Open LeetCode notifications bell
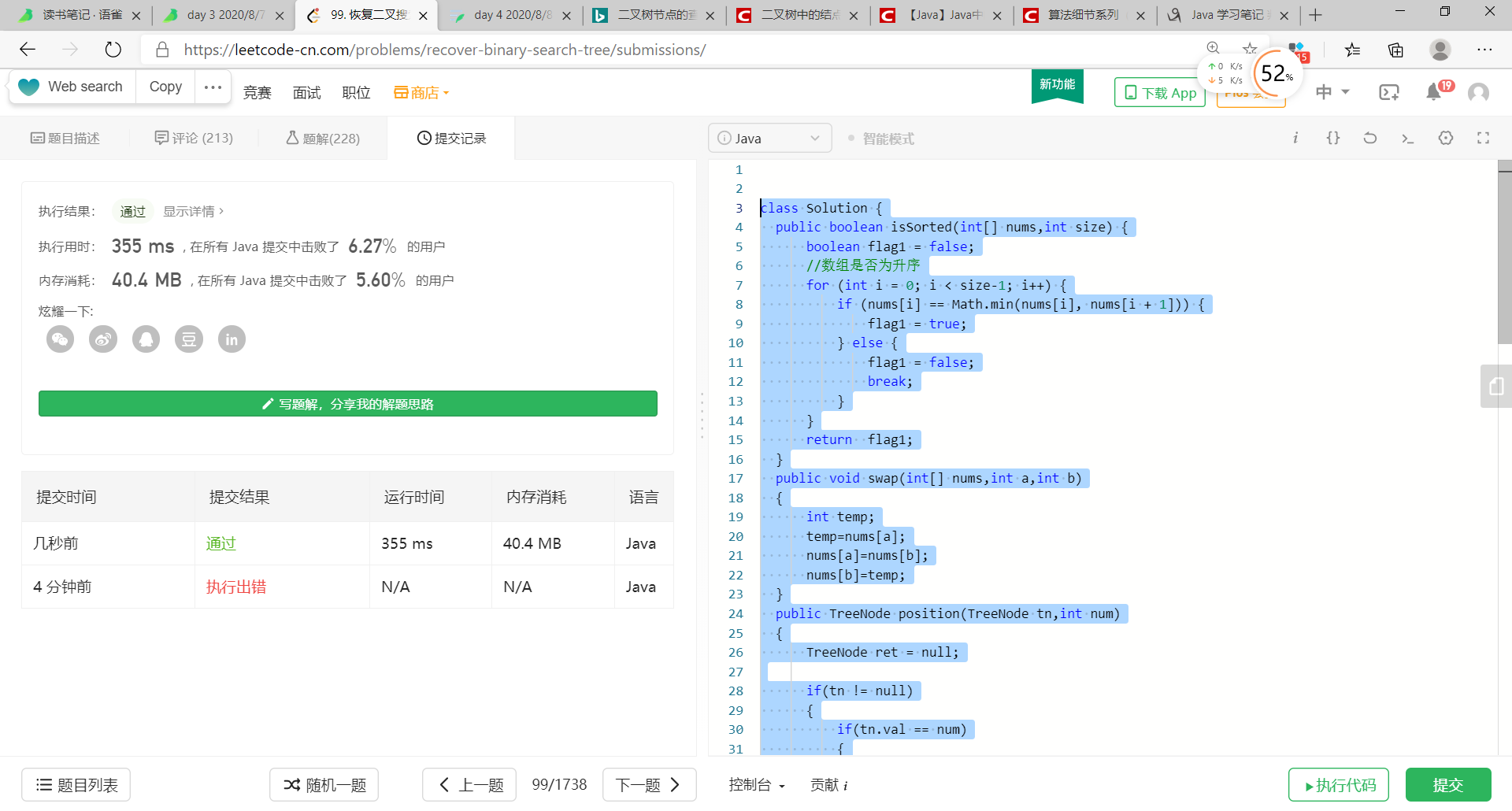 (1435, 92)
